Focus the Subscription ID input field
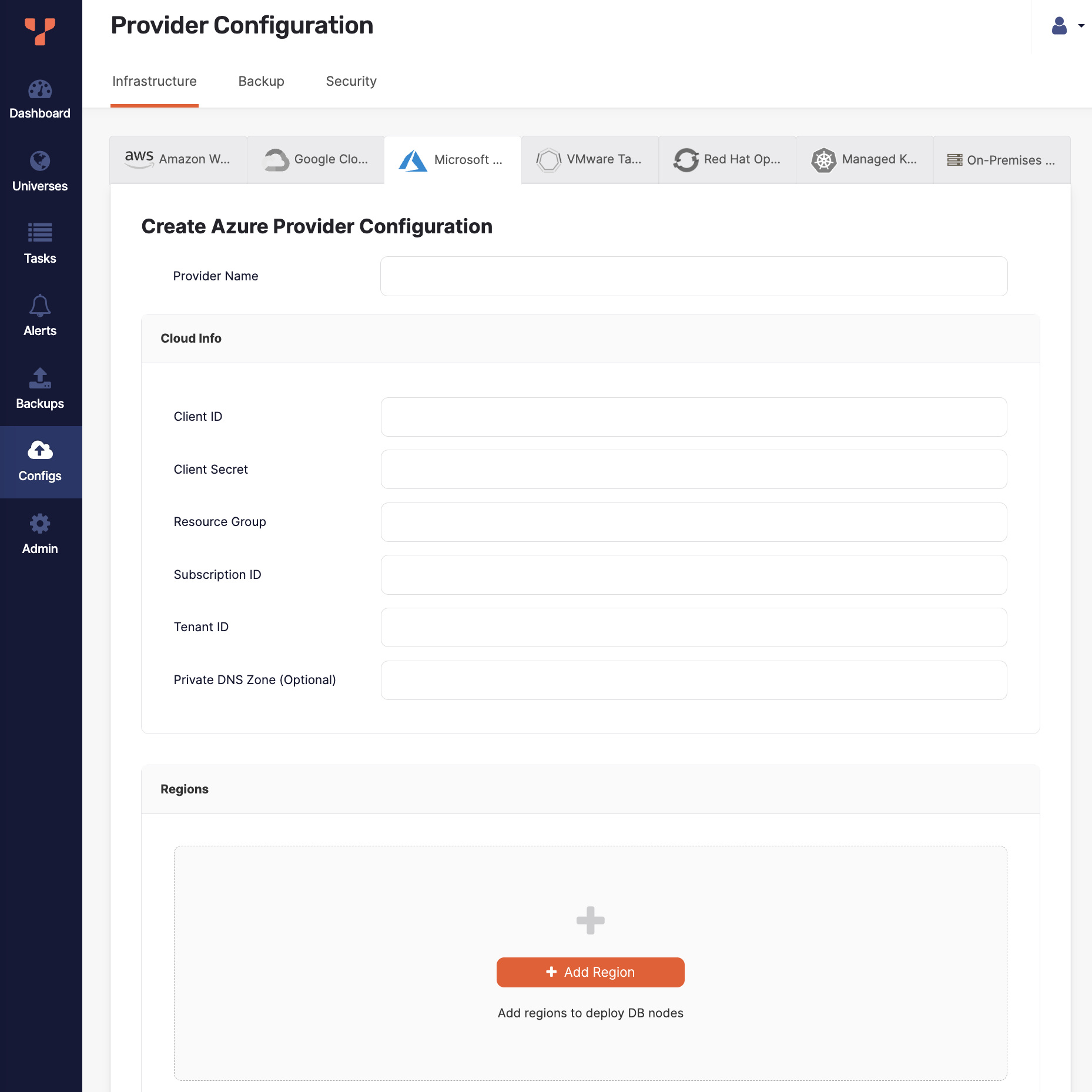This screenshot has width=1092, height=1092. (x=694, y=575)
